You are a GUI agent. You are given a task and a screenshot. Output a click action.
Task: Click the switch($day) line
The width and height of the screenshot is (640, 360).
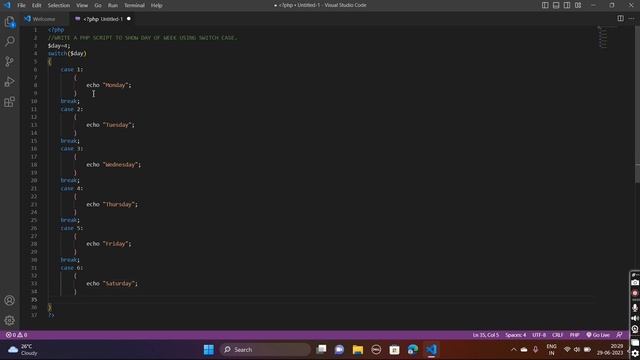67,53
